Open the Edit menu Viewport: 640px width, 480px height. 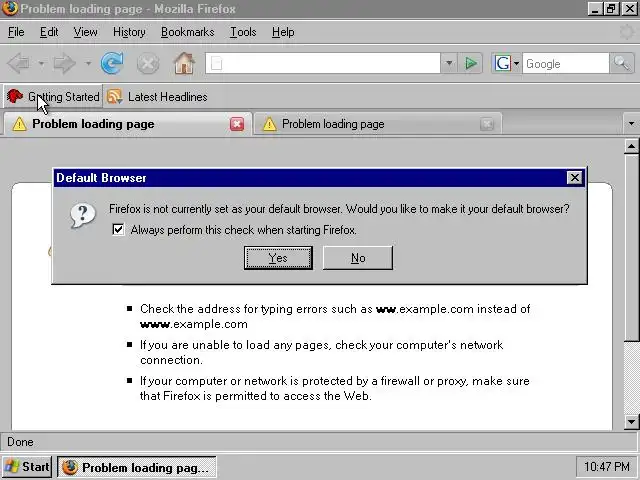[x=49, y=32]
